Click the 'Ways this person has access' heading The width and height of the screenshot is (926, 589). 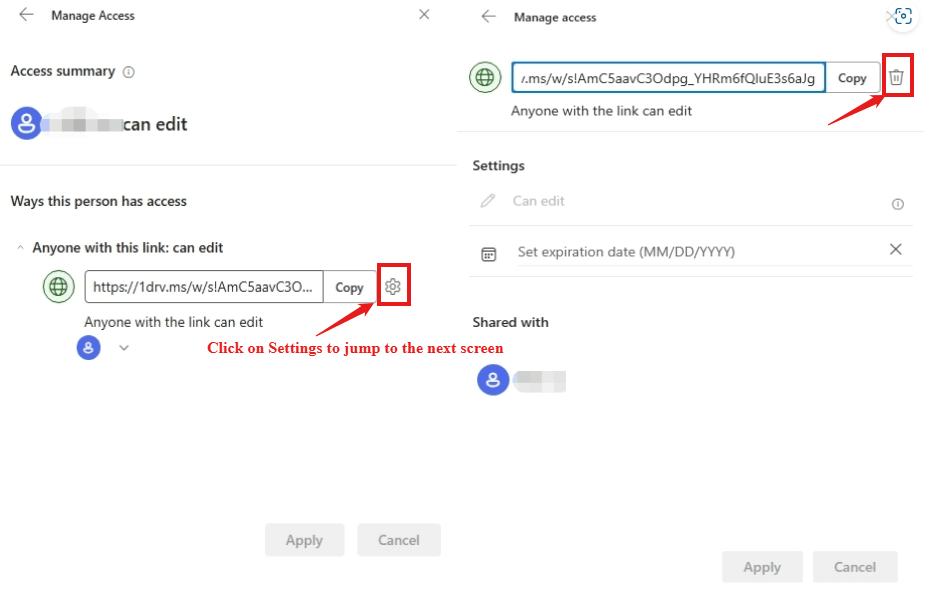pyautogui.click(x=99, y=201)
